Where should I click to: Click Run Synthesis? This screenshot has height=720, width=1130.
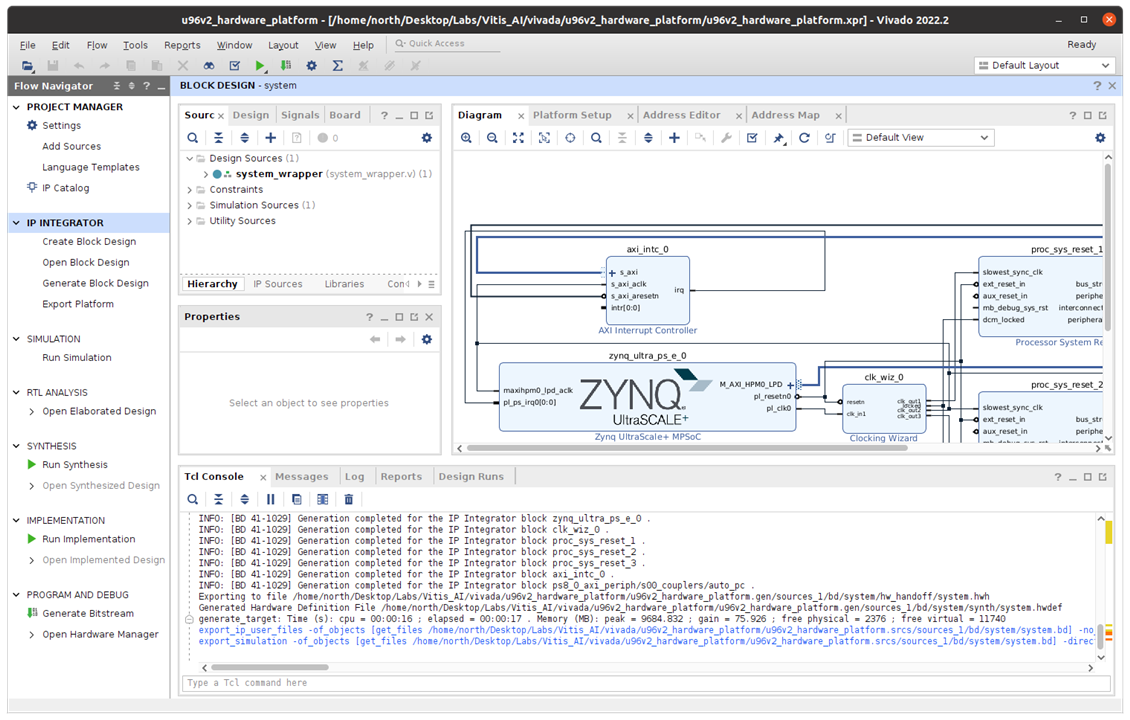[75, 465]
